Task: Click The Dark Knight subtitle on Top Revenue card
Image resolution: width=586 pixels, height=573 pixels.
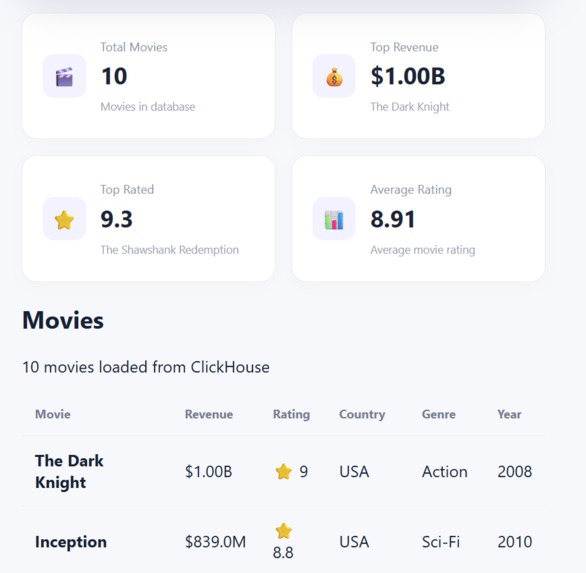Action: click(410, 107)
